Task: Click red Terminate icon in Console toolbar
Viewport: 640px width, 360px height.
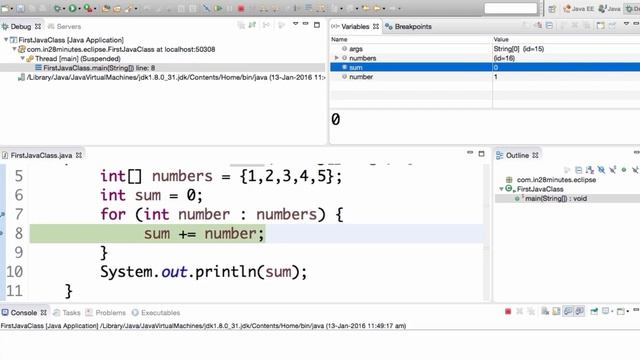Action: click(508, 311)
